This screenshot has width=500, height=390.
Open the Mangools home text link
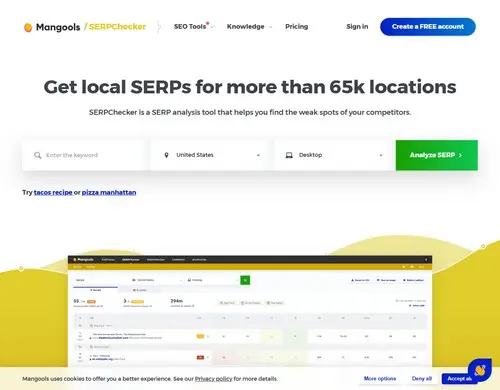[x=58, y=27]
